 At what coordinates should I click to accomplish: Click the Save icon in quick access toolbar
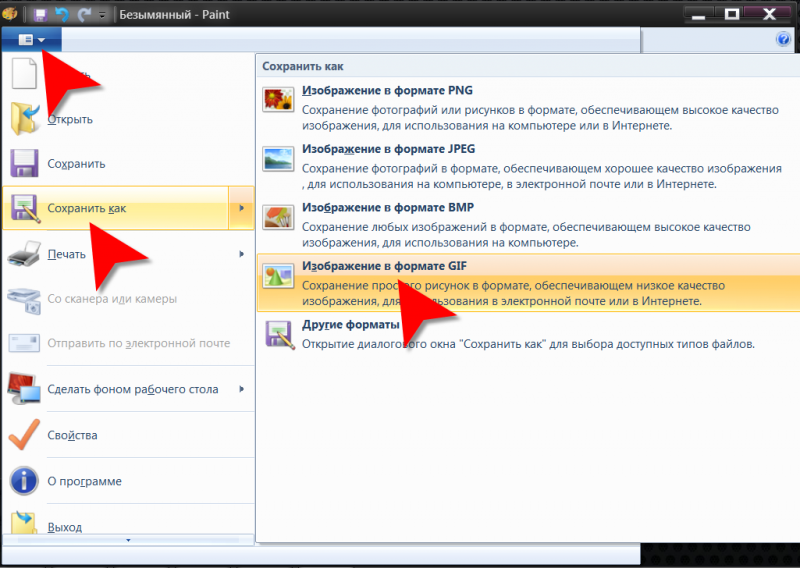pyautogui.click(x=40, y=14)
